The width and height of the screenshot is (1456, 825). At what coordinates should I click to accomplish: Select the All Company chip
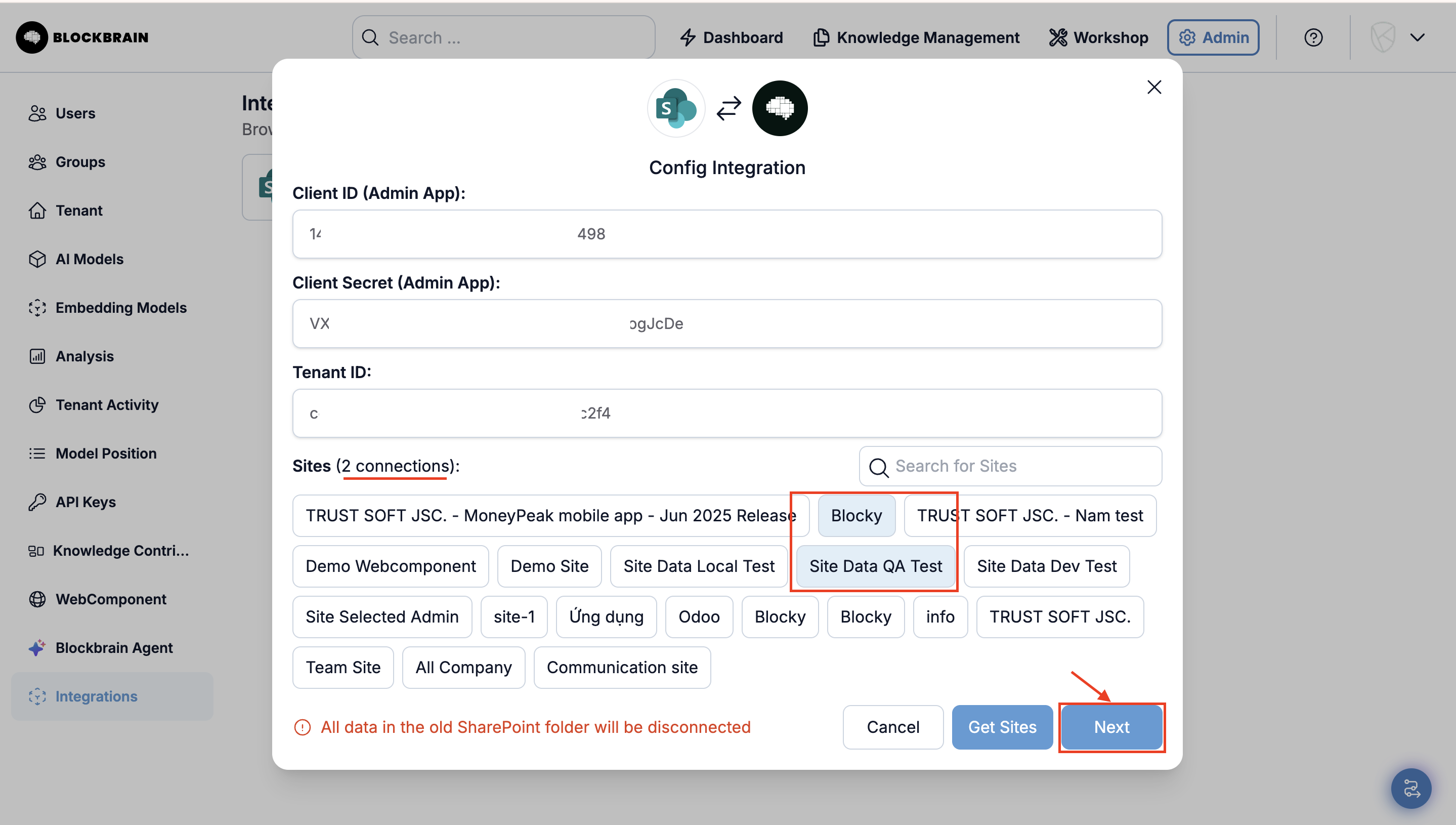[464, 668]
